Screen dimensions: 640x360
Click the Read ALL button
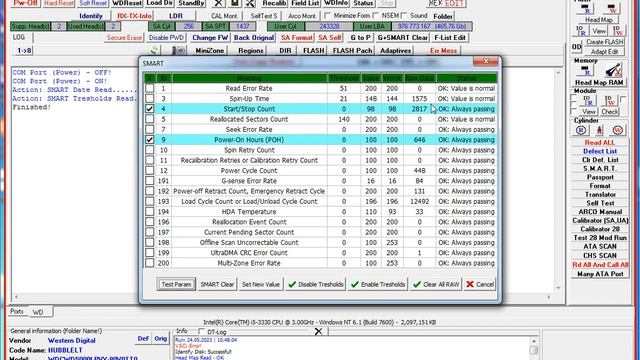coord(600,142)
